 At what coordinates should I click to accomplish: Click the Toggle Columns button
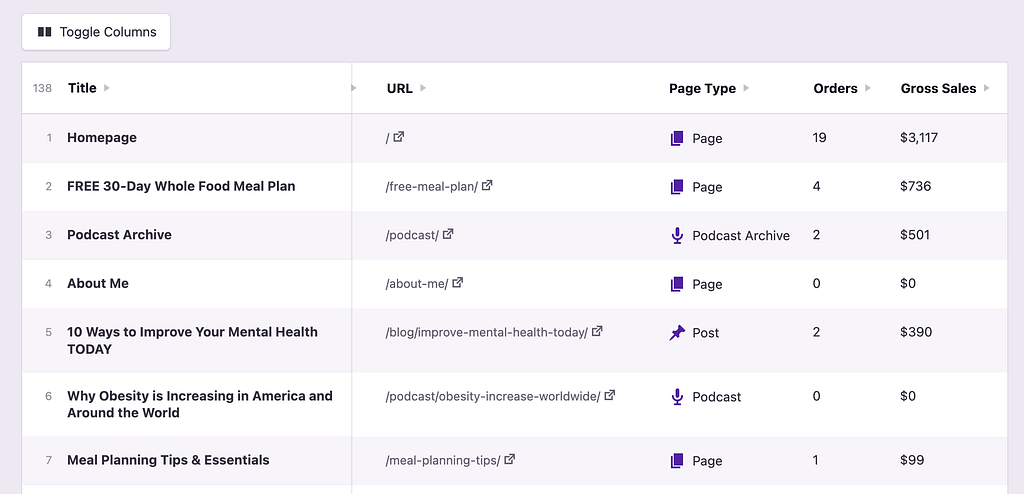pos(96,32)
